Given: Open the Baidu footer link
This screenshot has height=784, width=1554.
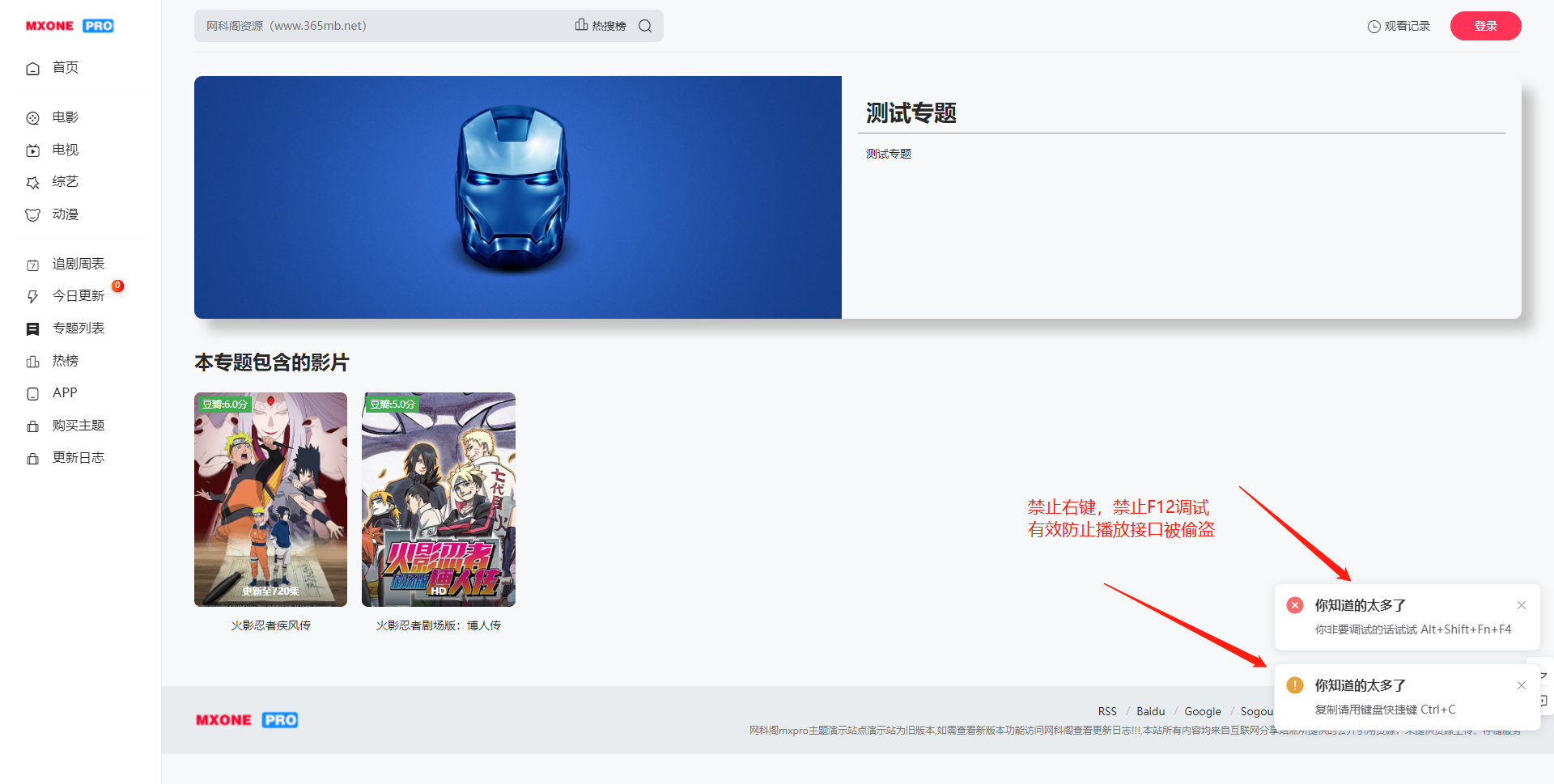Looking at the screenshot, I should tap(1151, 711).
